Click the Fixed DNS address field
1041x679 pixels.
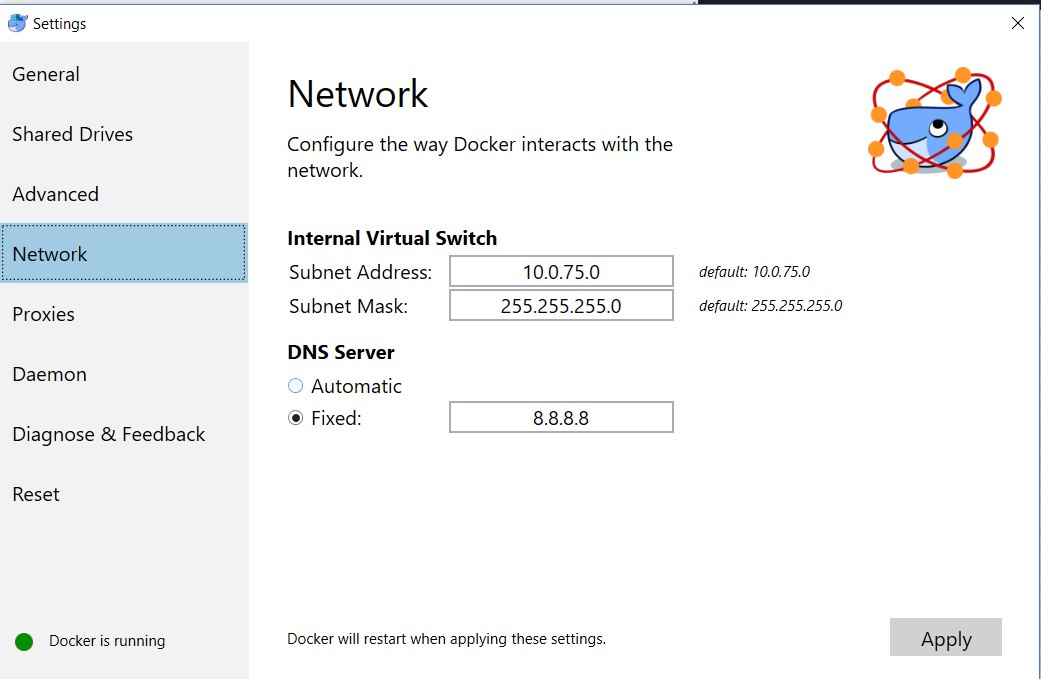click(561, 417)
